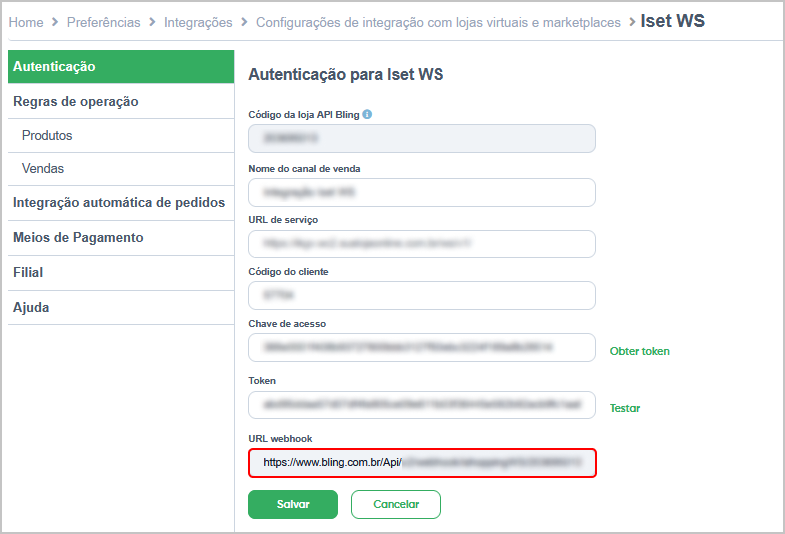785x534 pixels.
Task: Focus the Nome do canal de venda field
Action: (x=422, y=193)
